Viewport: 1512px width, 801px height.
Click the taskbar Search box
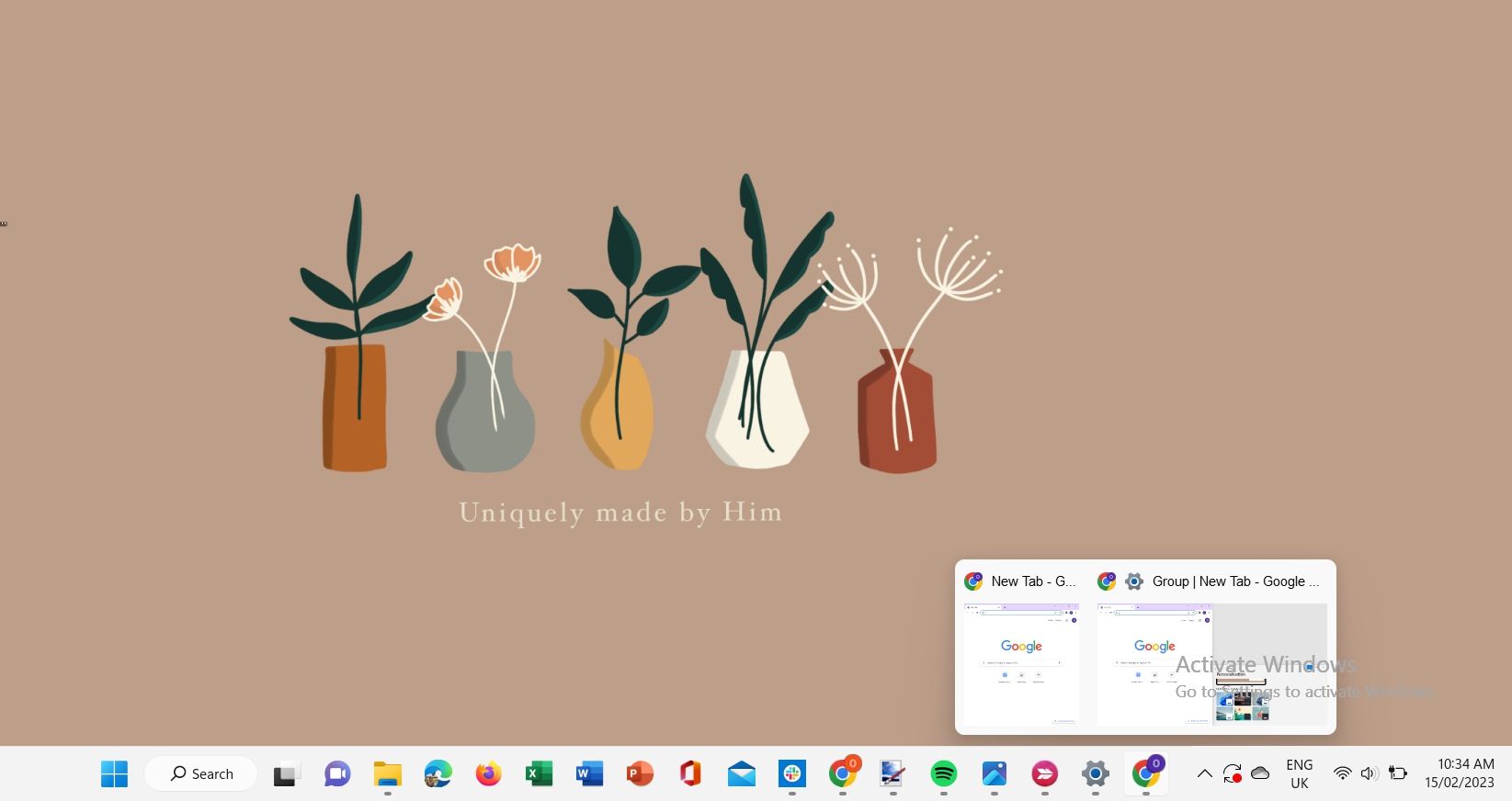point(201,774)
